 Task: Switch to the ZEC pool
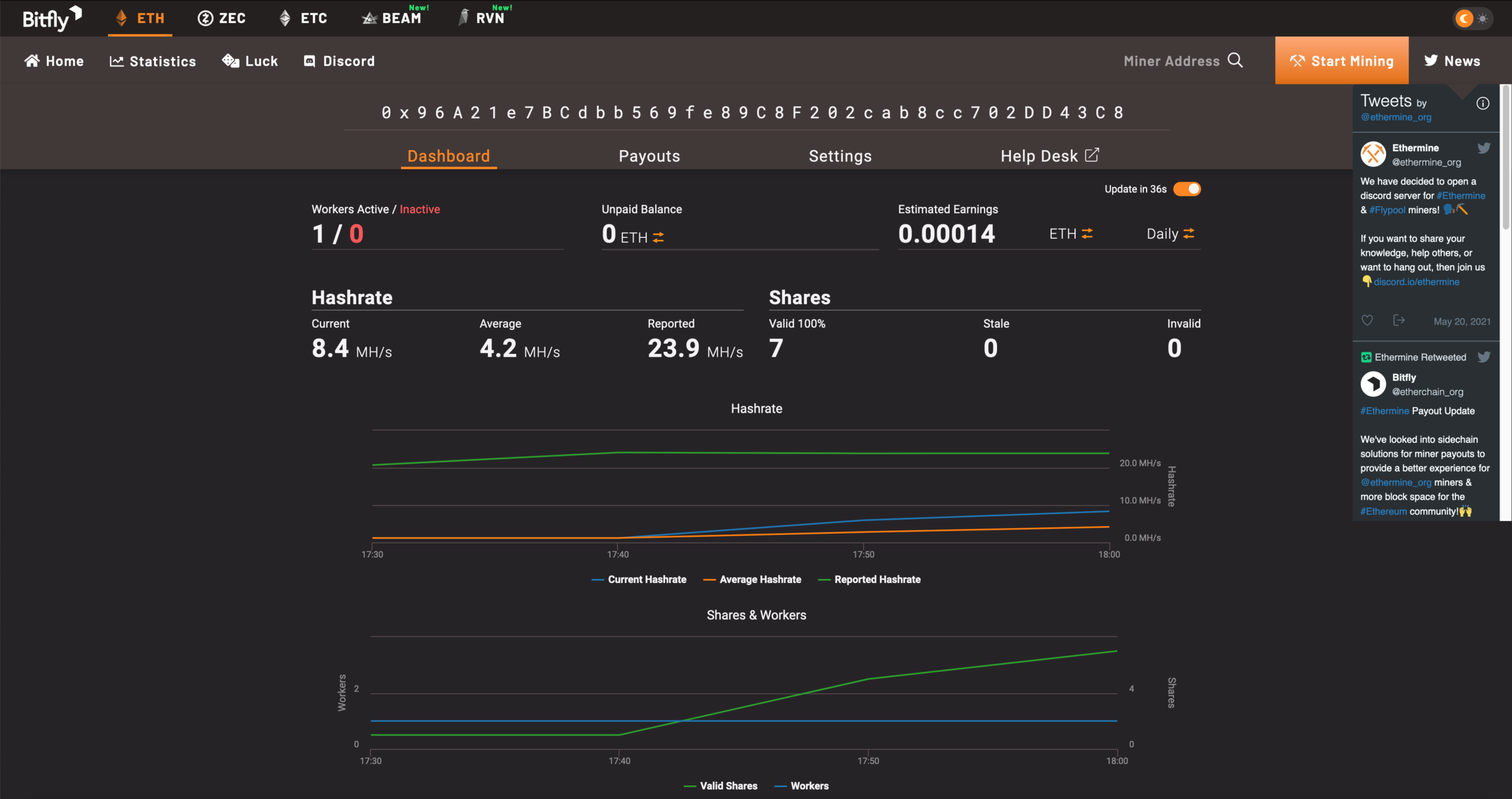tap(221, 18)
